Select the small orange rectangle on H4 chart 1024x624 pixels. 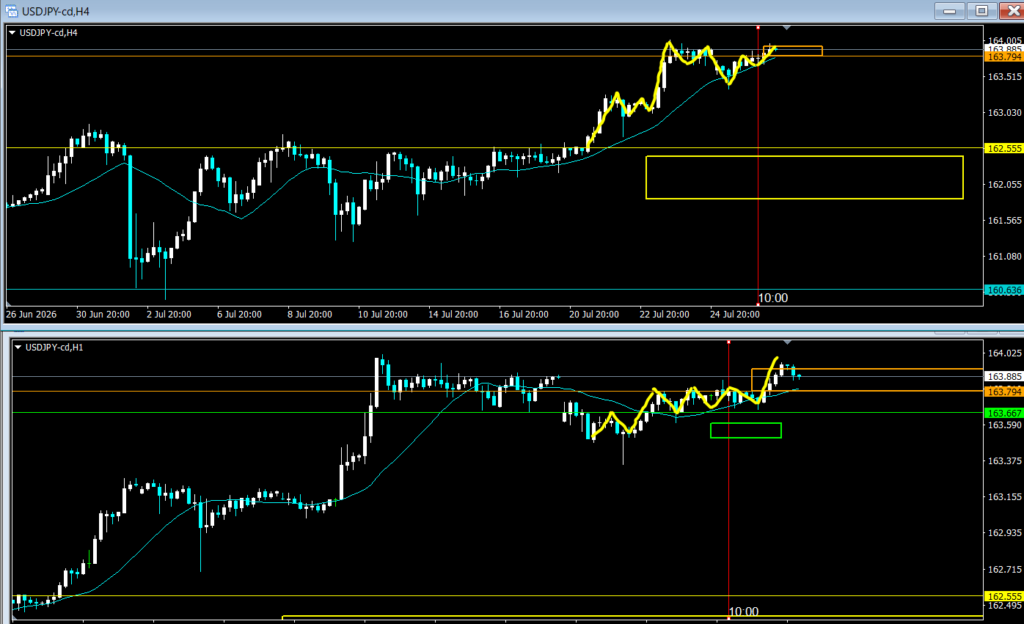[x=792, y=51]
